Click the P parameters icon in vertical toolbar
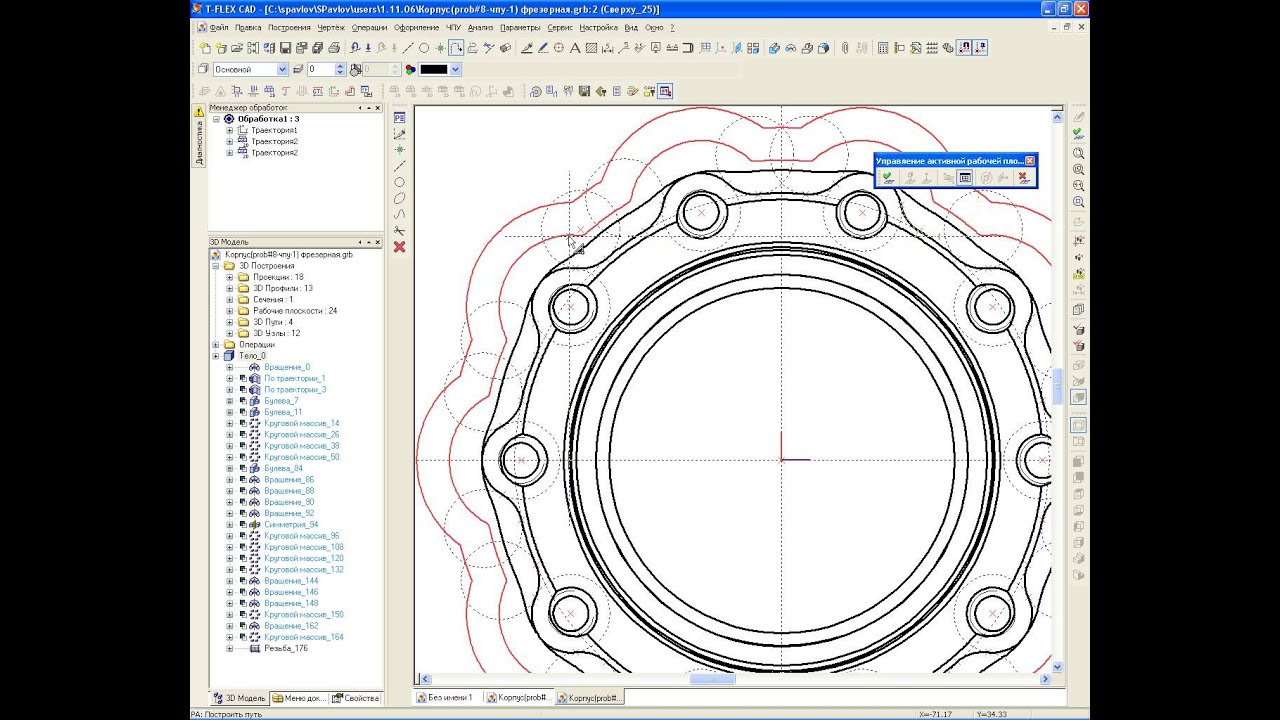The height and width of the screenshot is (720, 1280). tap(400, 118)
